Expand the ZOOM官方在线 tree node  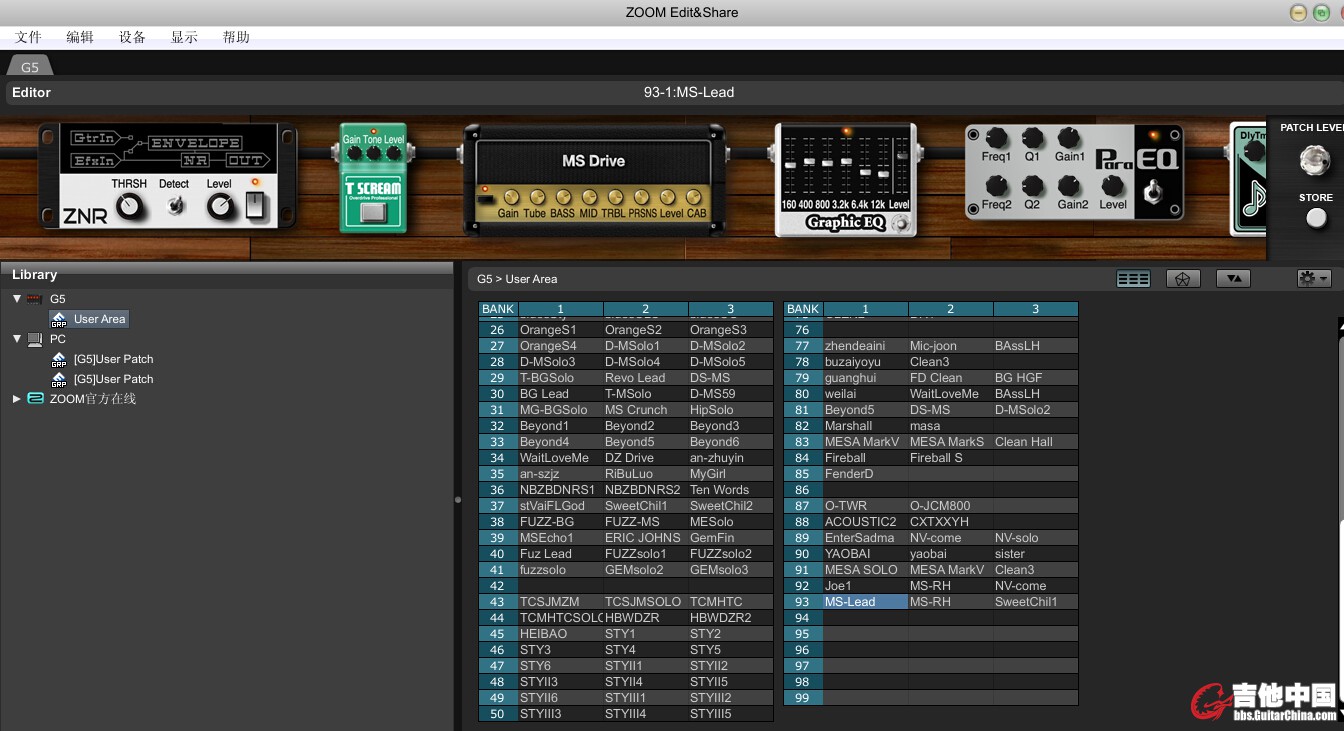[x=16, y=399]
